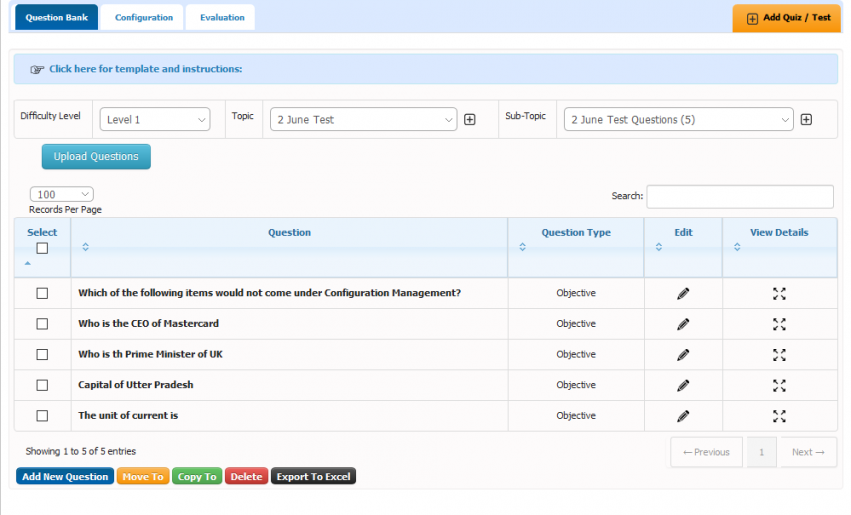The image size is (851, 515).
Task: View details of Prime Minister of UK question
Action: tap(779, 355)
